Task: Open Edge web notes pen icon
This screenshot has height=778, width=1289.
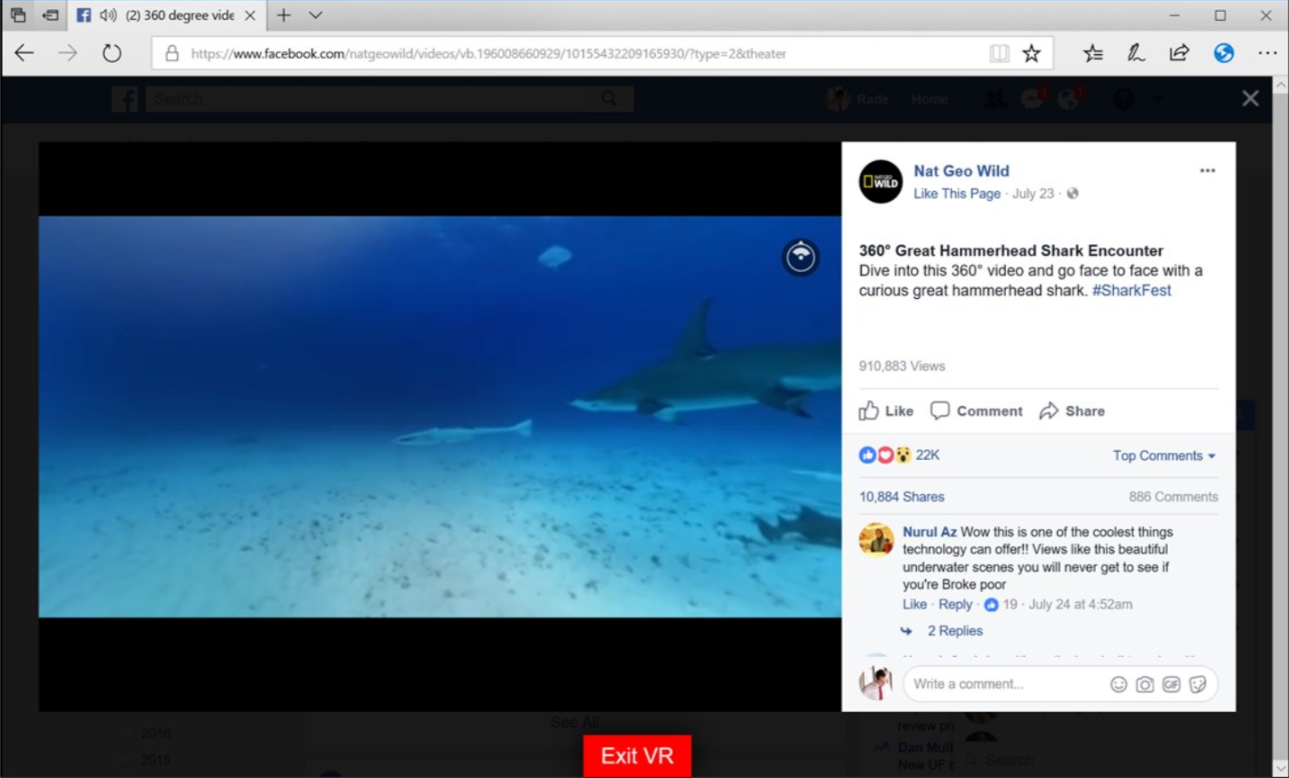Action: pos(1136,53)
